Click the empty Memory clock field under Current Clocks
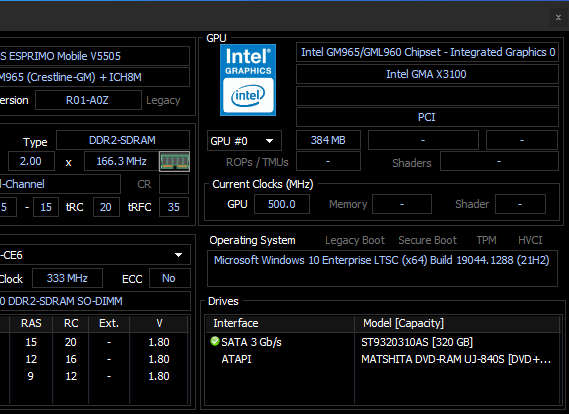This screenshot has width=569, height=414. click(x=402, y=204)
